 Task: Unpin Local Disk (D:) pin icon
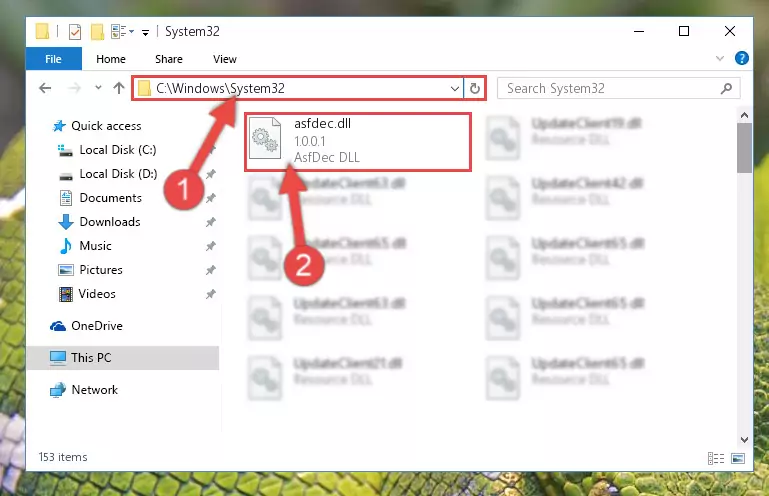point(211,174)
